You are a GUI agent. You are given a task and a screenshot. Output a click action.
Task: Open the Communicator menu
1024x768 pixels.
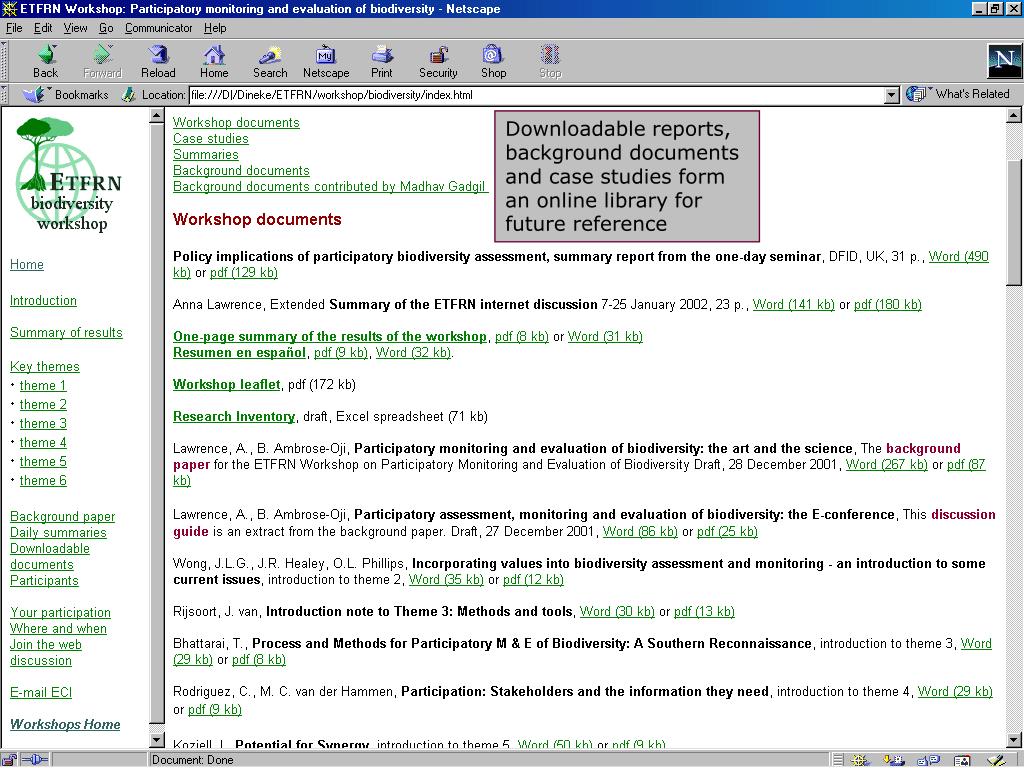pos(159,28)
